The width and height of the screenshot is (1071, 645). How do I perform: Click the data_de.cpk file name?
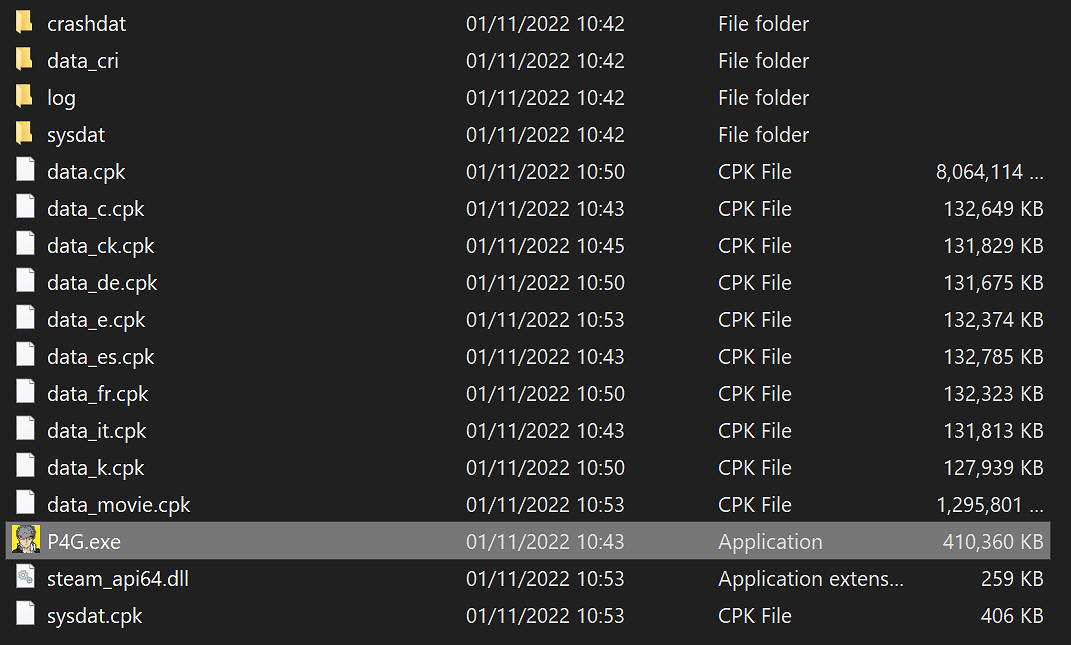tap(102, 283)
